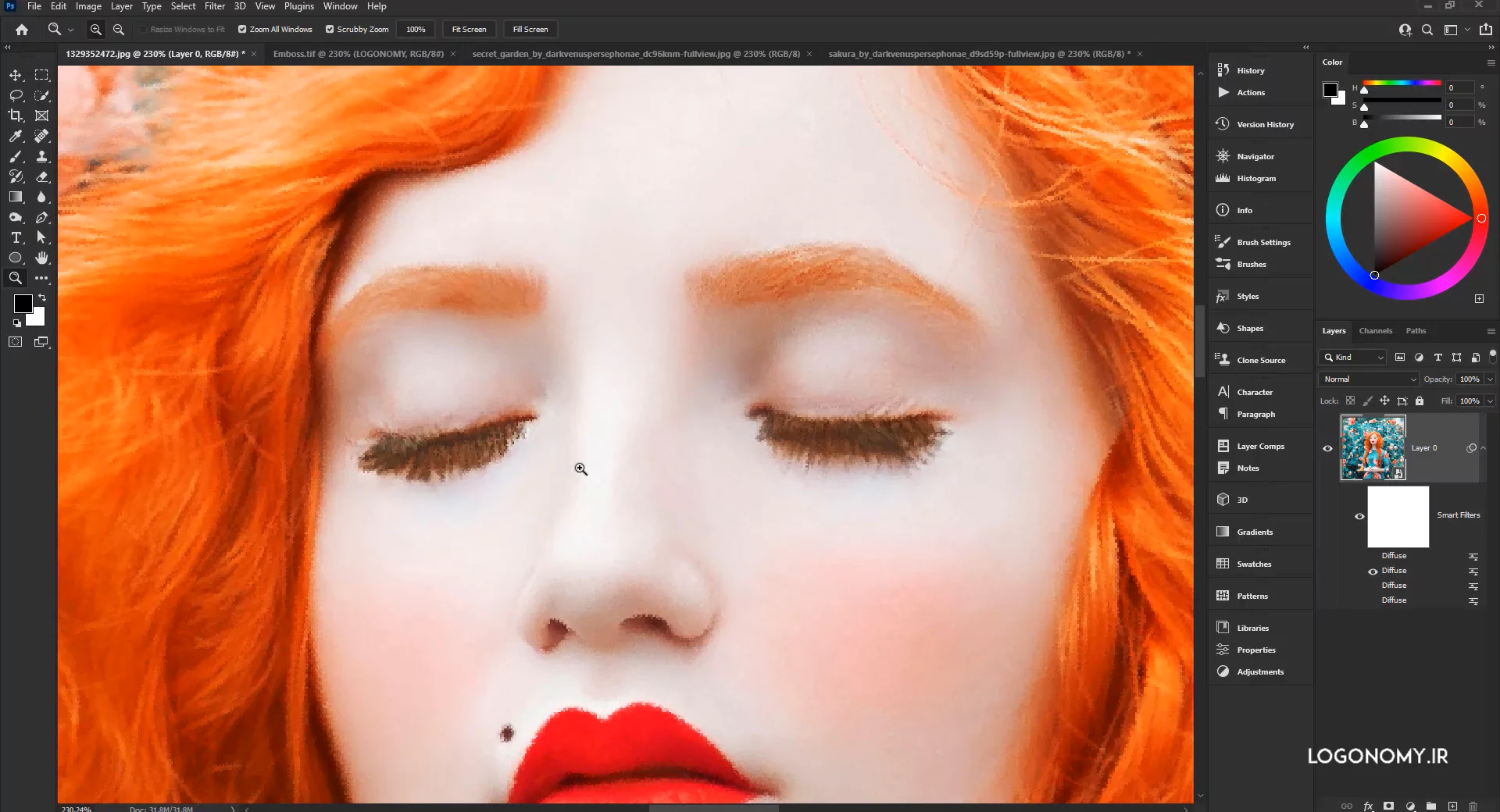Screen dimensions: 1500x812
Task: Select the Brush tool
Action: click(16, 156)
